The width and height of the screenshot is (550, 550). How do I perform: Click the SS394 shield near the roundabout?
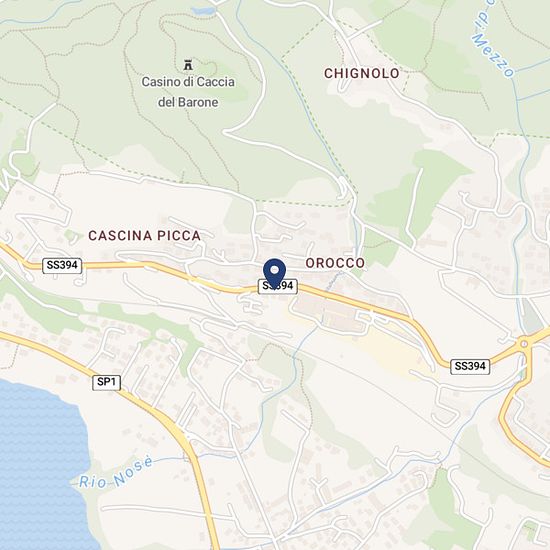tap(470, 367)
